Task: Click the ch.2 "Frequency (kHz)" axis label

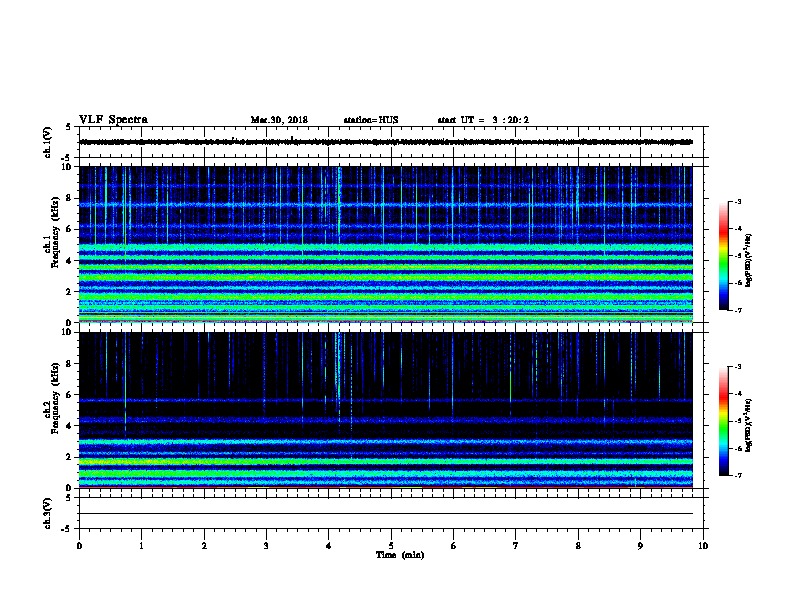Action: (x=55, y=398)
